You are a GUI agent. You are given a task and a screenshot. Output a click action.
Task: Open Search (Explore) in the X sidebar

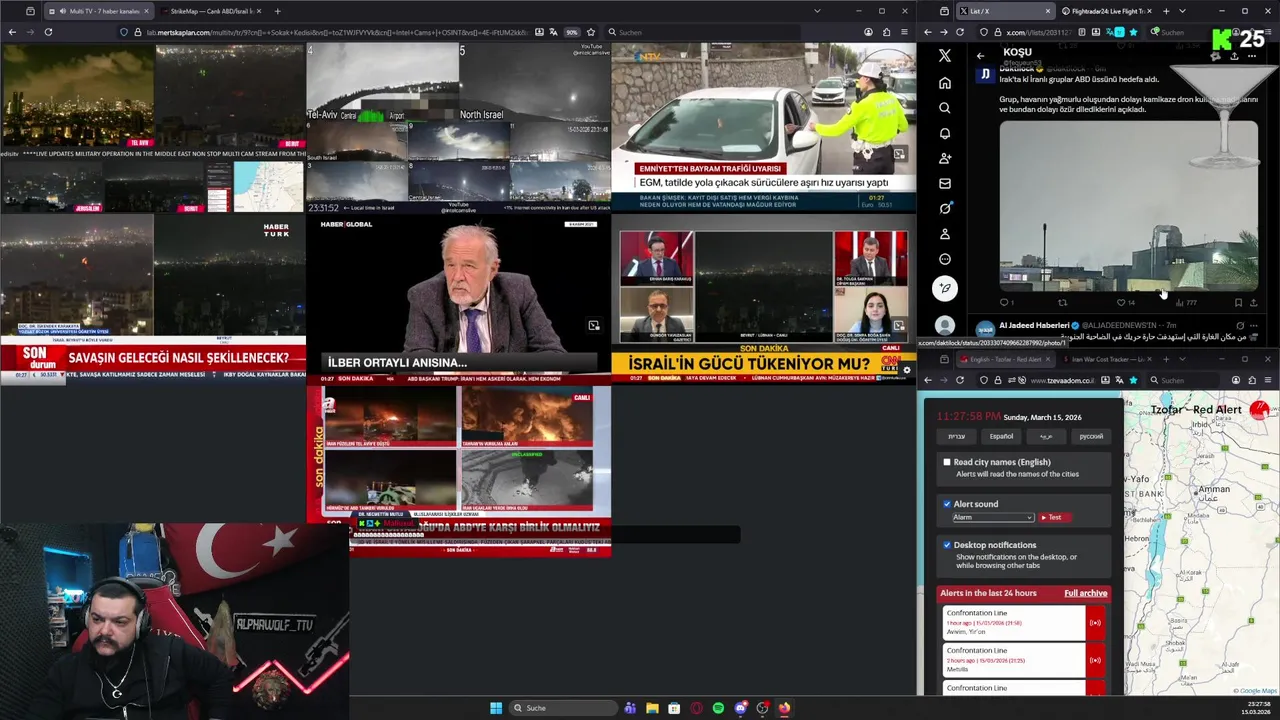point(945,108)
